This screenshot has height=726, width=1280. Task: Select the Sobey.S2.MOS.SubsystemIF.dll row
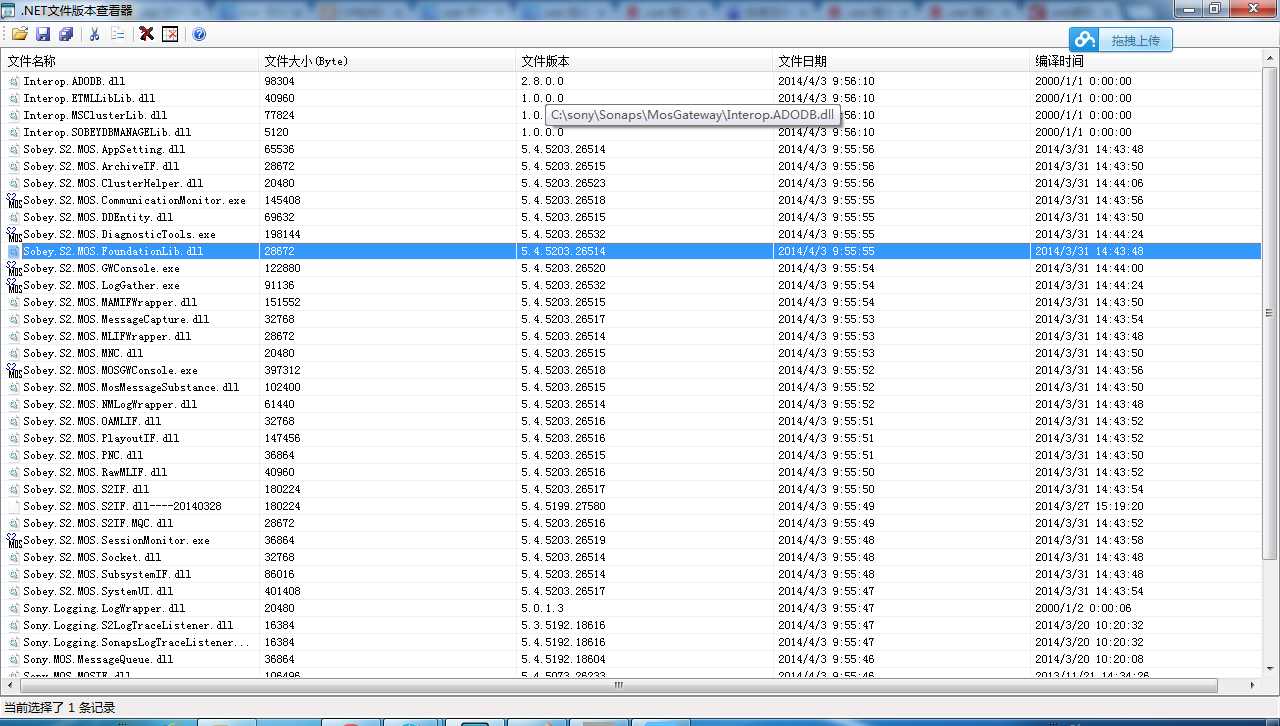click(631, 574)
